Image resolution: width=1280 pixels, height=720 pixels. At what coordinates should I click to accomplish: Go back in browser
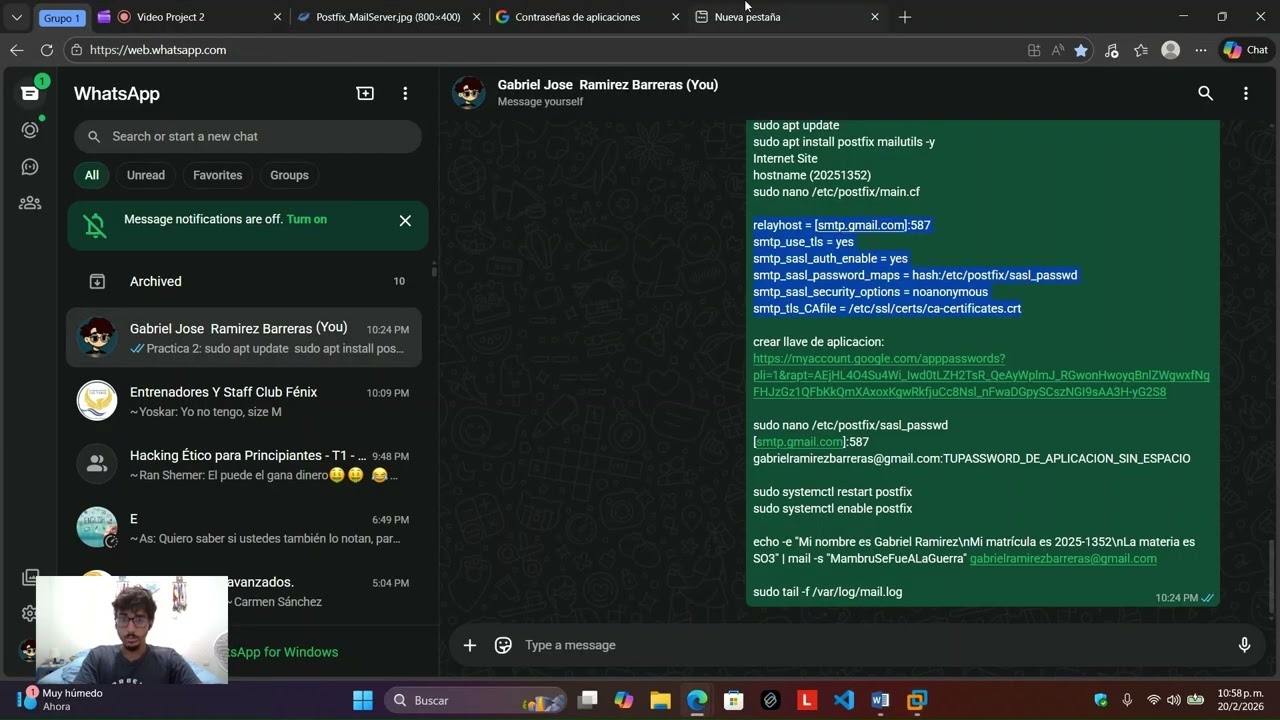tap(16, 50)
